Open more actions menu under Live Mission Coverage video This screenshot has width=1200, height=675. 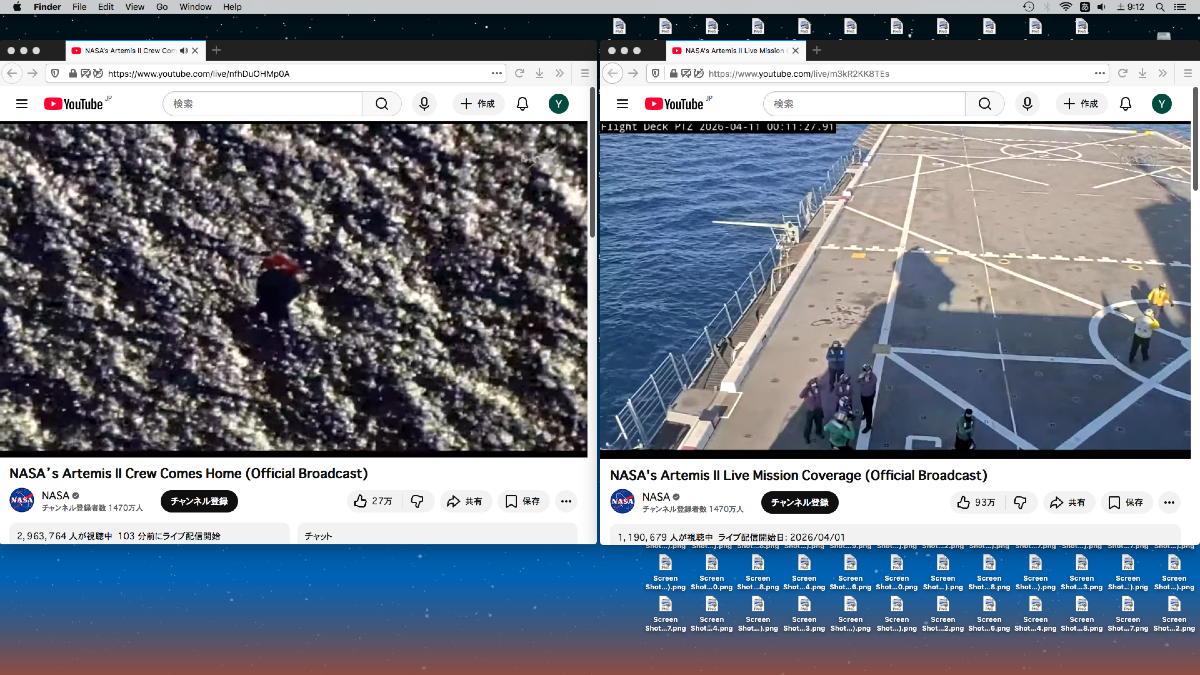[1169, 501]
